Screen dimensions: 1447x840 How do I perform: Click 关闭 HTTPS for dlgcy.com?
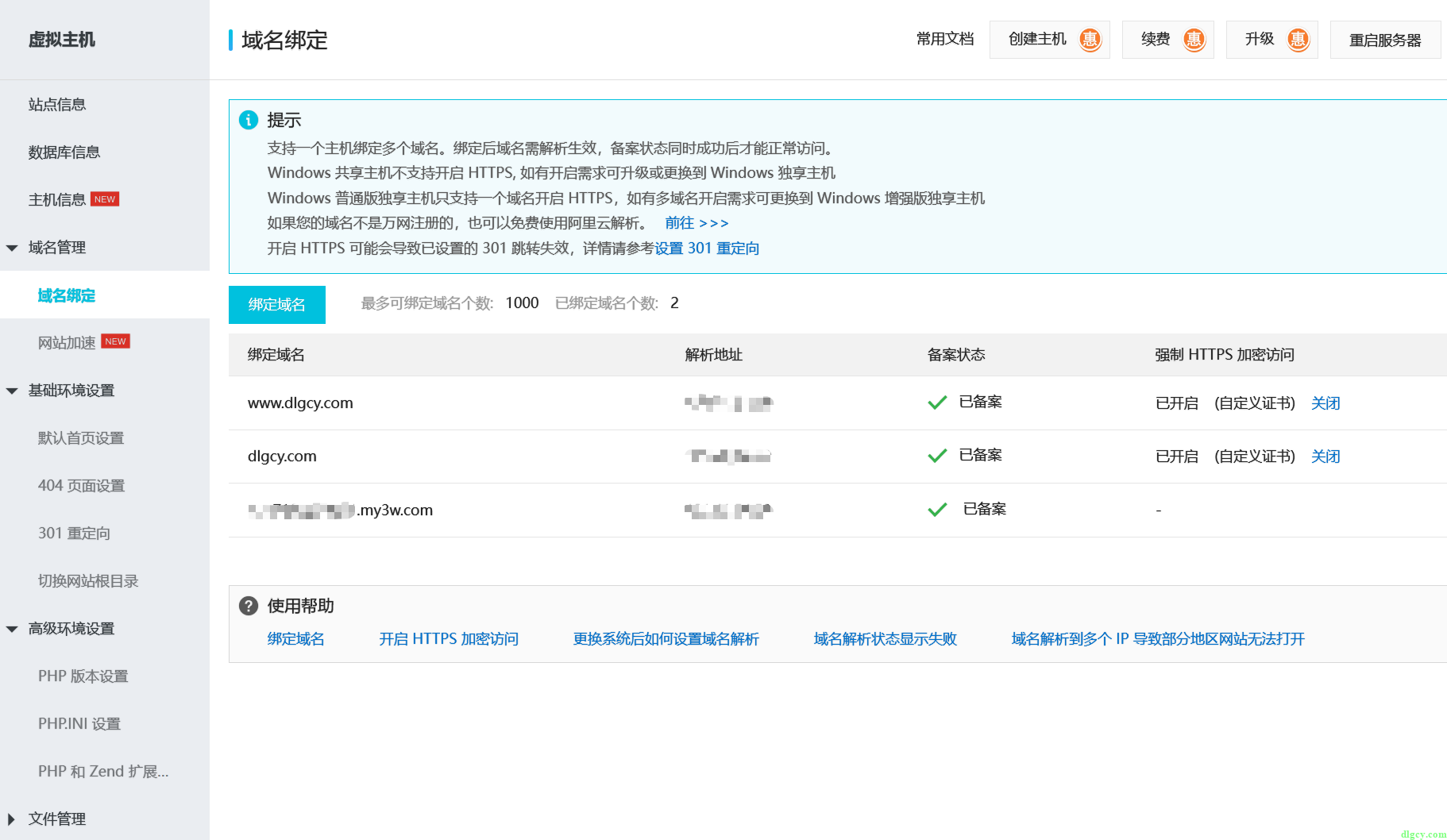[x=1325, y=456]
